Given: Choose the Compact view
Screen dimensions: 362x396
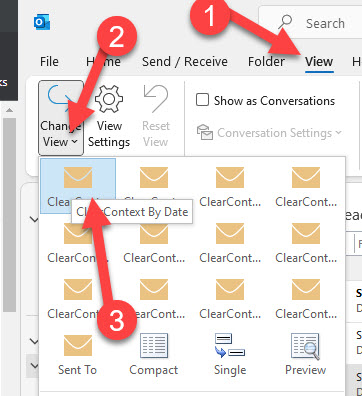Looking at the screenshot, I should coord(154,355).
